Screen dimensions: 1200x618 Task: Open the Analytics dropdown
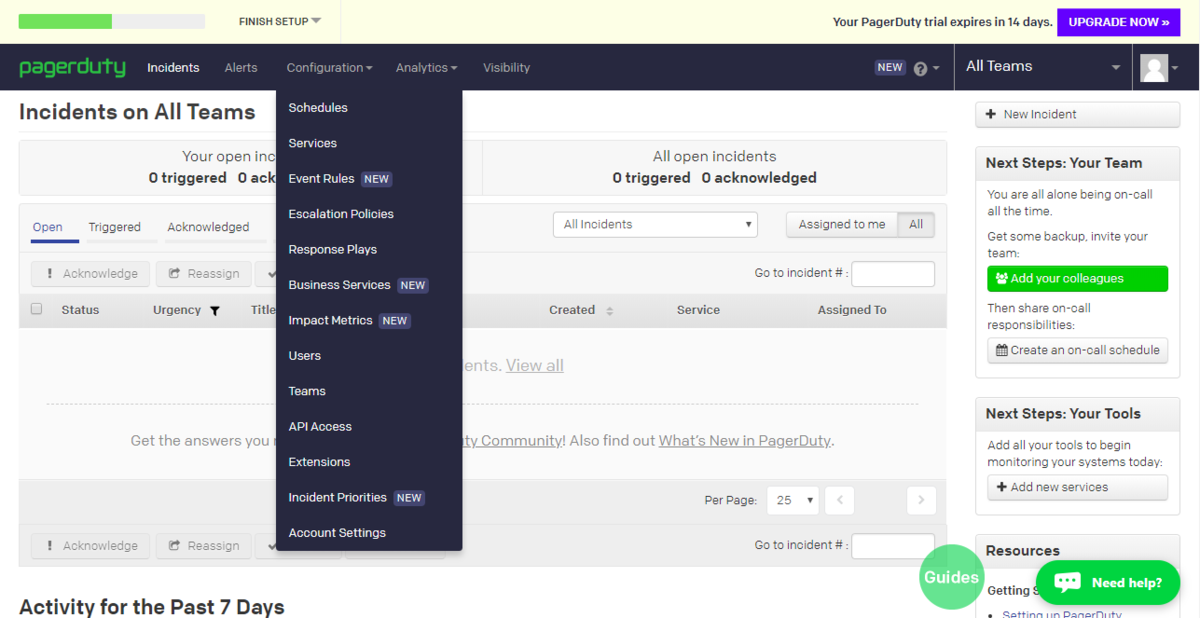(426, 68)
